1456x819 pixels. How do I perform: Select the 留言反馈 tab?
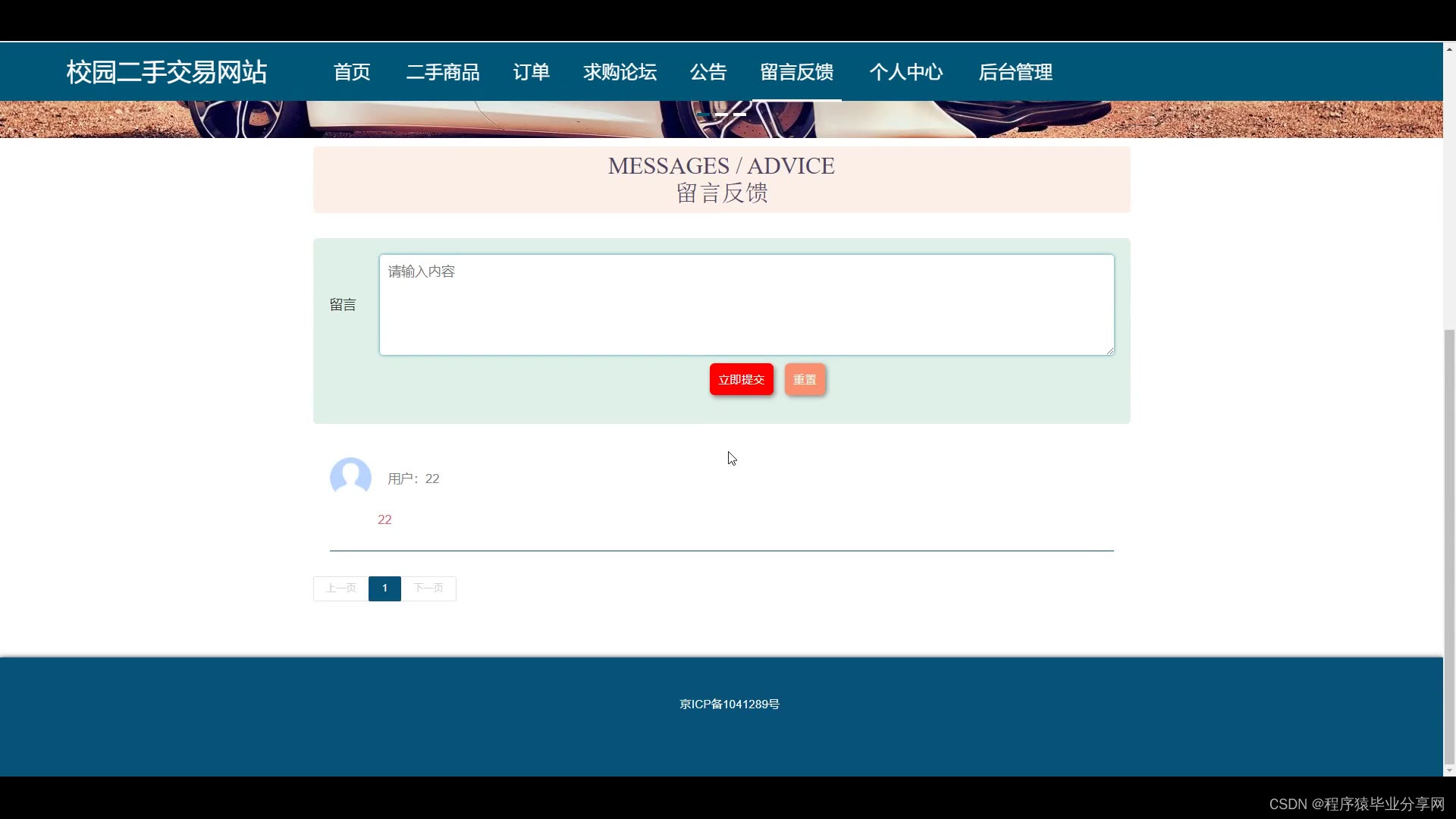click(x=797, y=72)
